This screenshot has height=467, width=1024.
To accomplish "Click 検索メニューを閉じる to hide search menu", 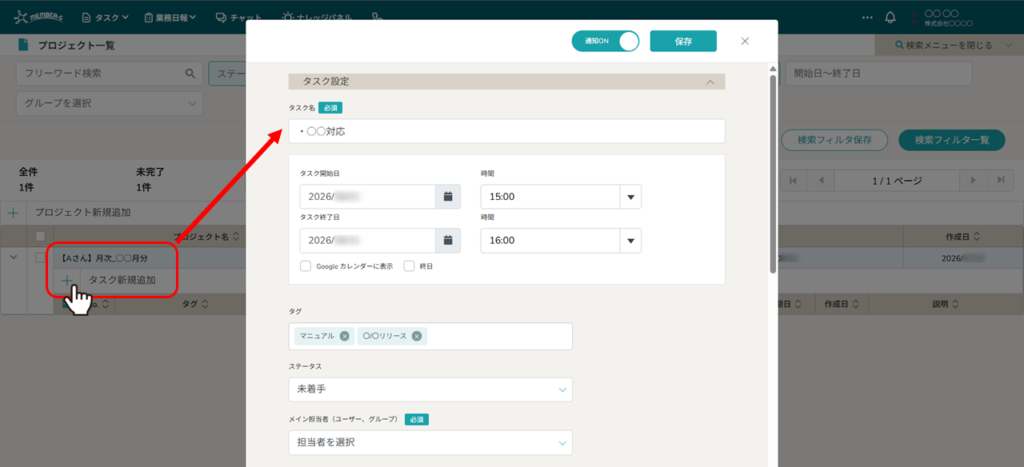I will (x=950, y=45).
